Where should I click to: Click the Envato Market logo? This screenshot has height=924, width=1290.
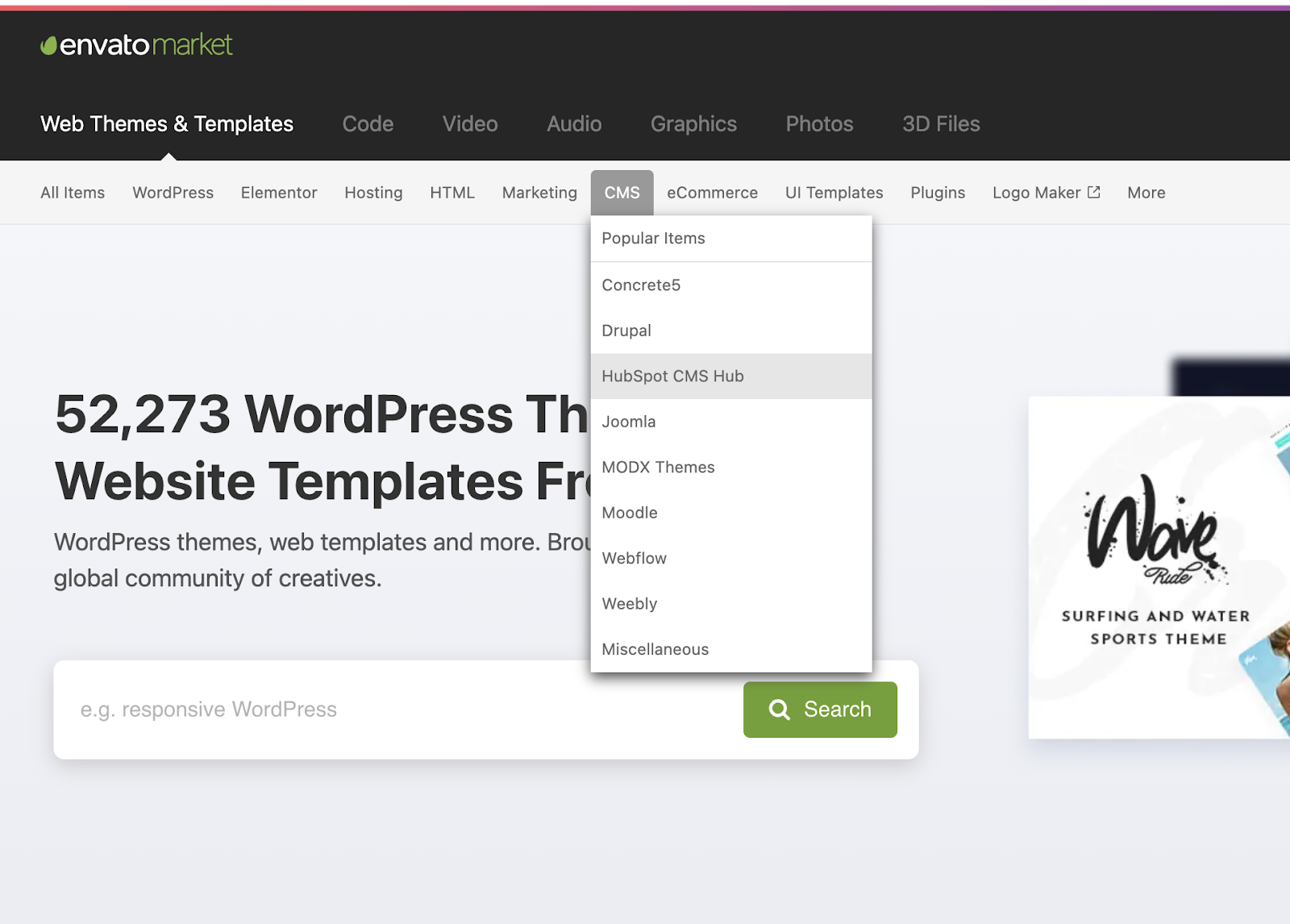tap(136, 45)
